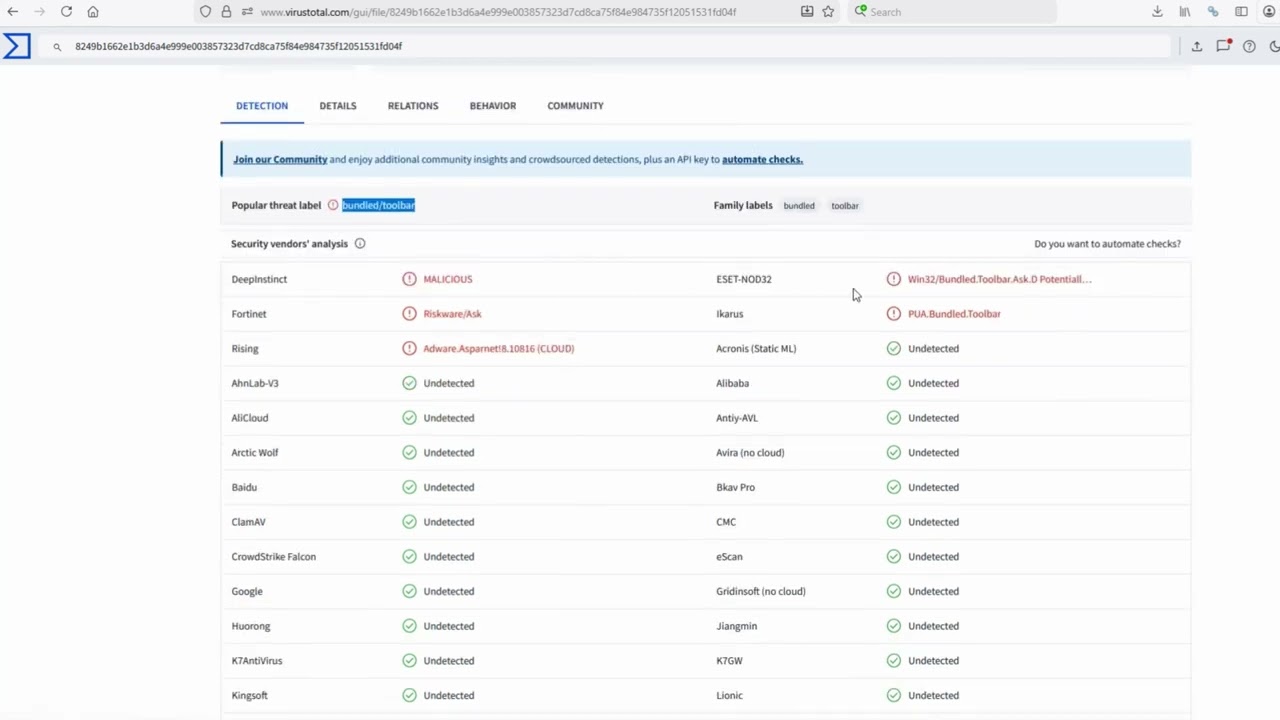Click the red alert icon for DeepInstinct
This screenshot has height=720, width=1280.
click(x=409, y=279)
